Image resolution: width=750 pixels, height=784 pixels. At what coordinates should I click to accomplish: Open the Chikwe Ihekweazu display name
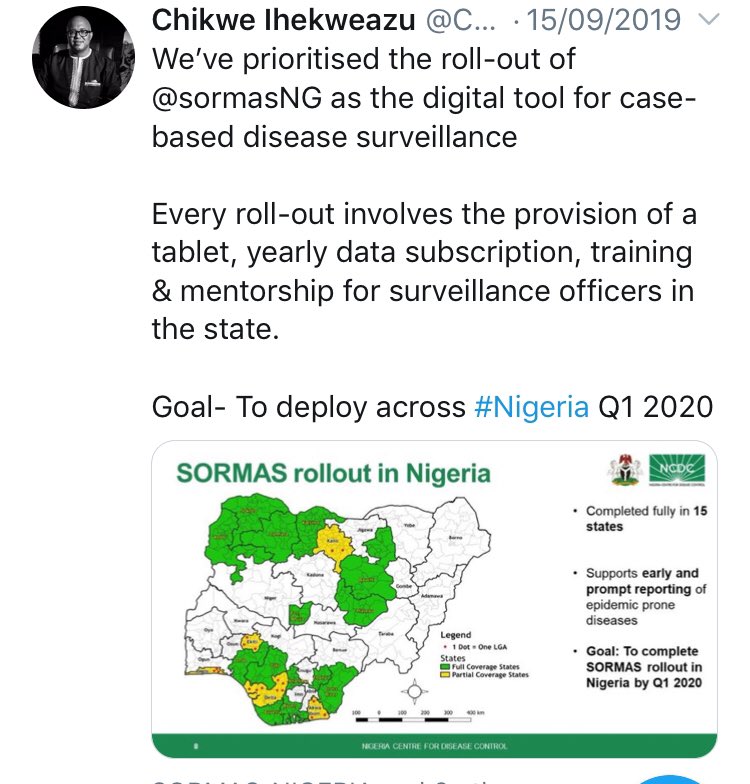click(284, 20)
